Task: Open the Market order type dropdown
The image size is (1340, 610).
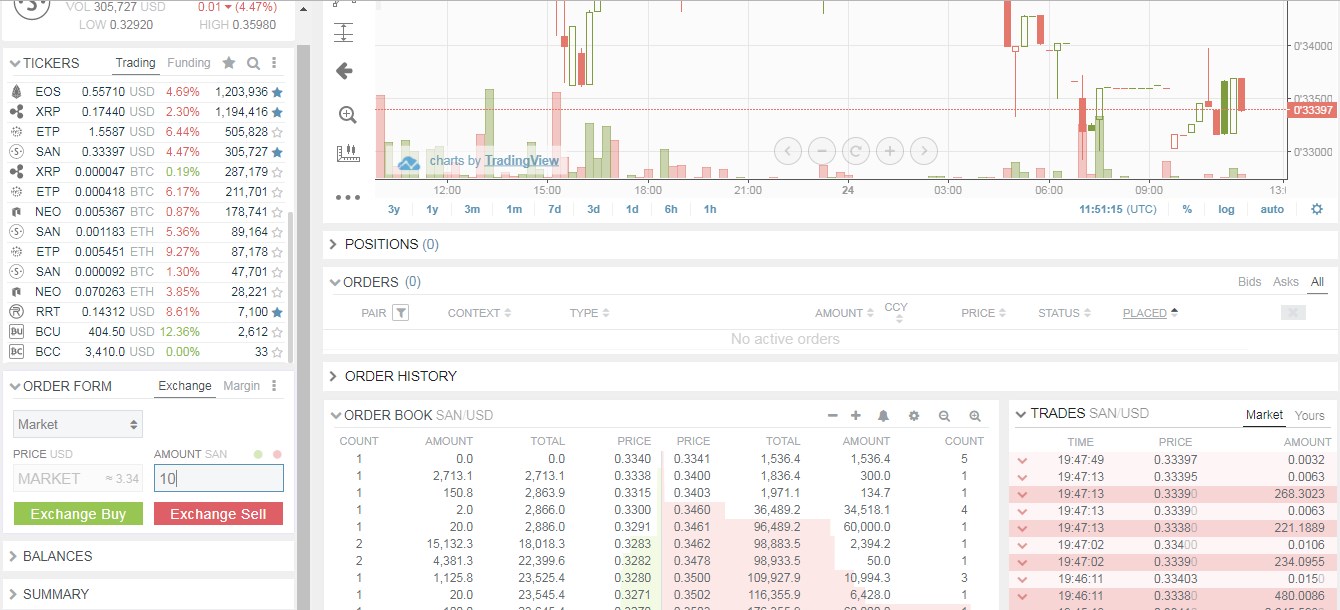Action: [x=77, y=423]
